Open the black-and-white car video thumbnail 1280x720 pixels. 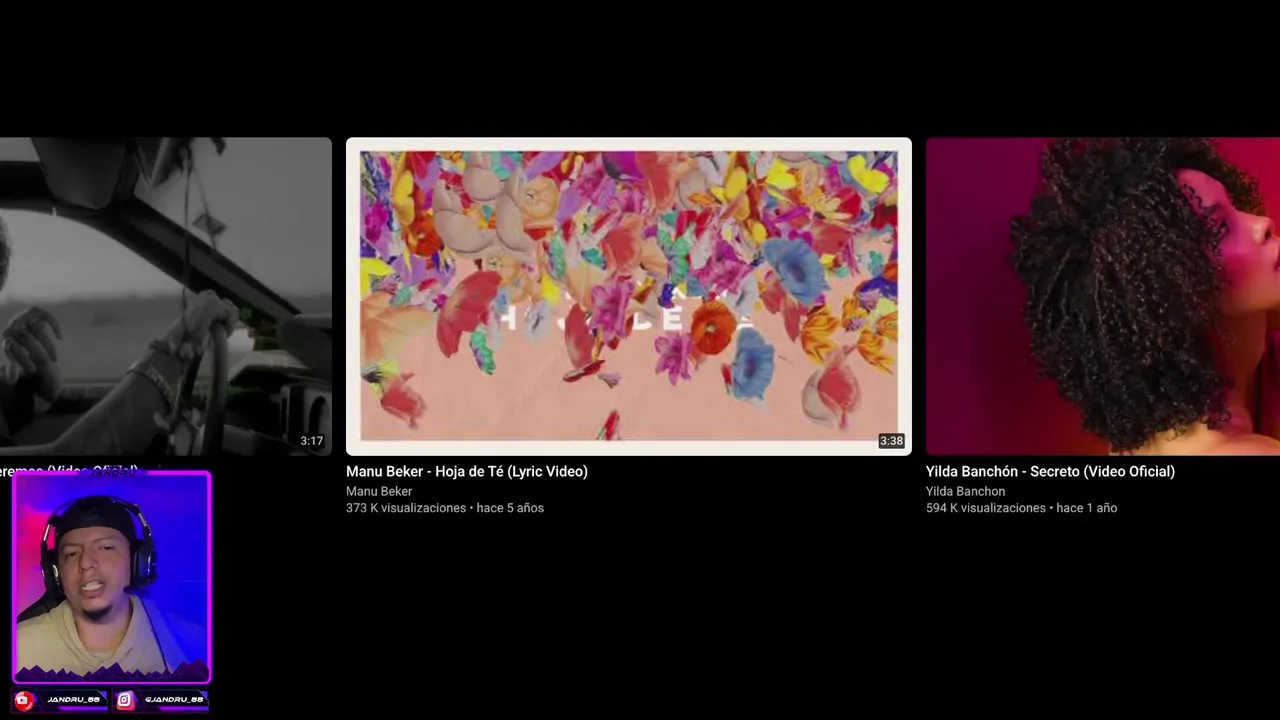pos(166,296)
